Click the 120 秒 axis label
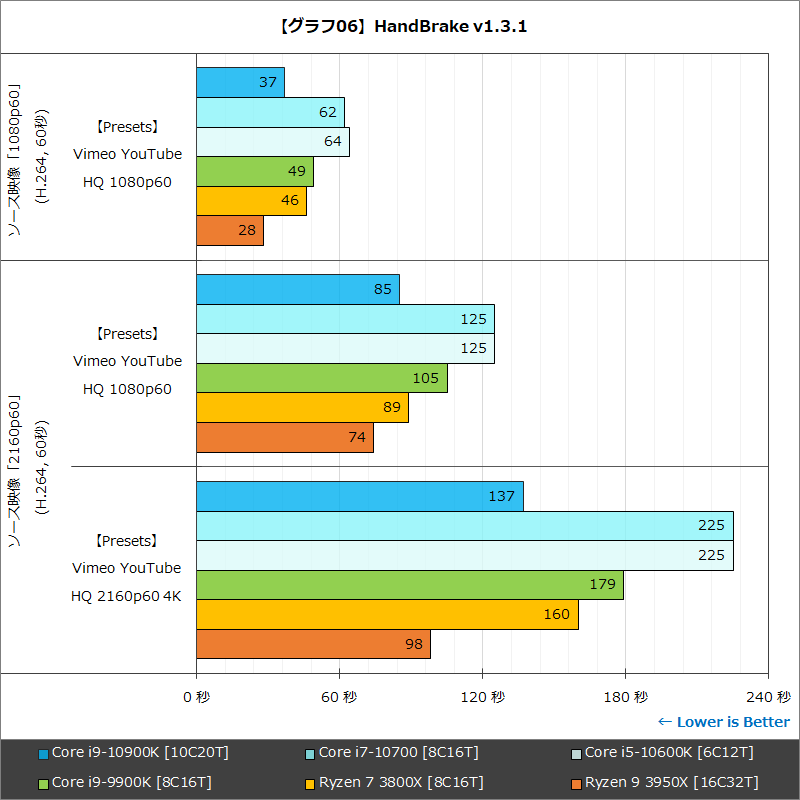800x800 pixels. (x=483, y=697)
